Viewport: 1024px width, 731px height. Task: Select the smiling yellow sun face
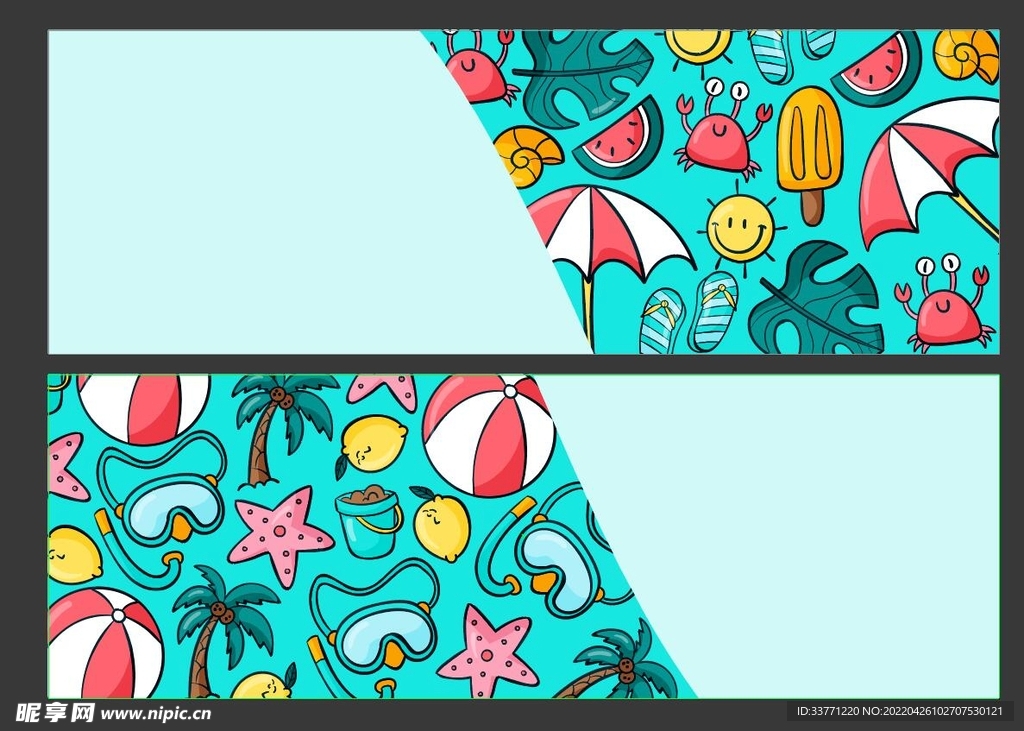tap(740, 228)
